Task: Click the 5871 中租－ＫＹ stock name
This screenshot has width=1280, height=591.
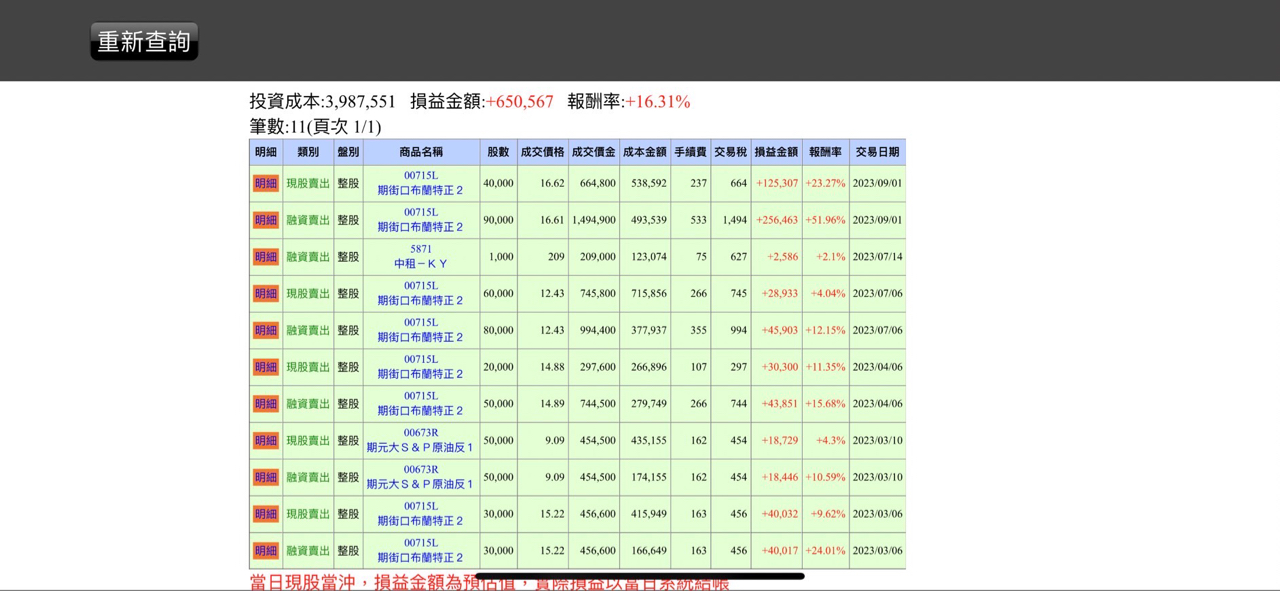Action: pos(420,256)
